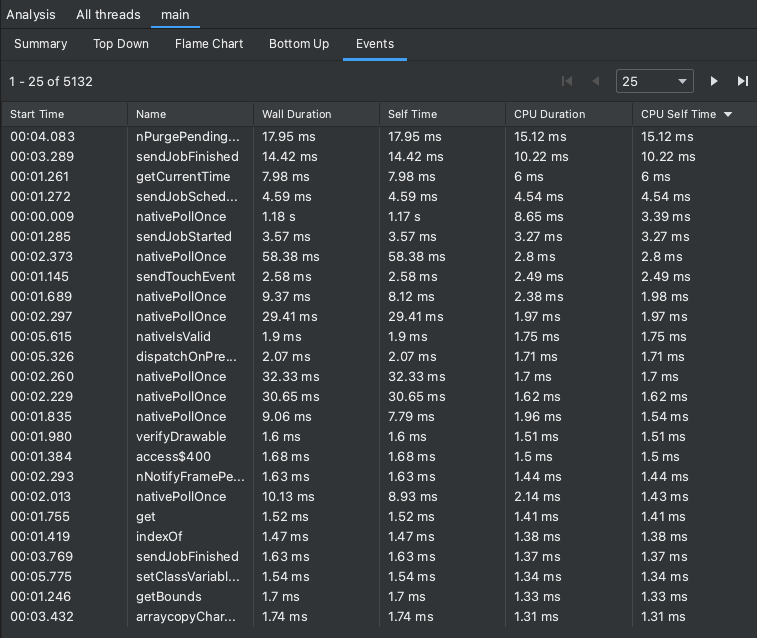Click the CPU Self Time sort arrow

coord(728,115)
